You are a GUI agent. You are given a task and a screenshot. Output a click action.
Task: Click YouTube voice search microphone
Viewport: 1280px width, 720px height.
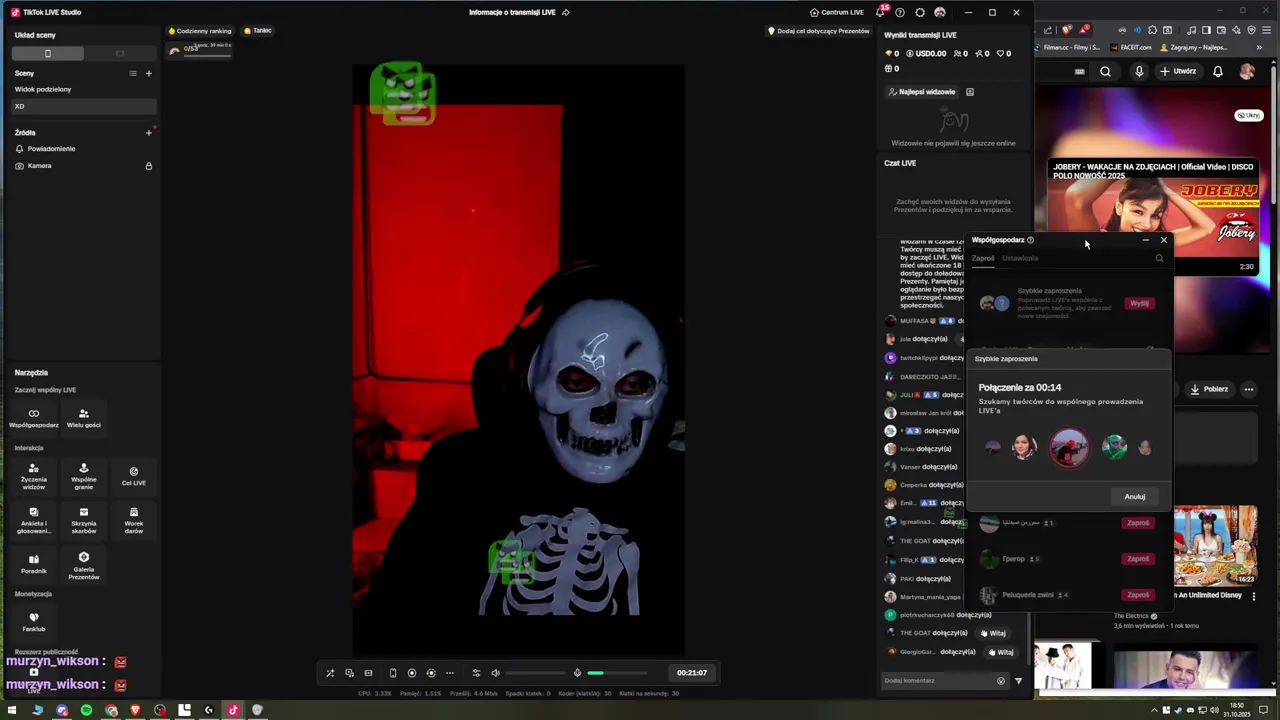(x=1138, y=71)
